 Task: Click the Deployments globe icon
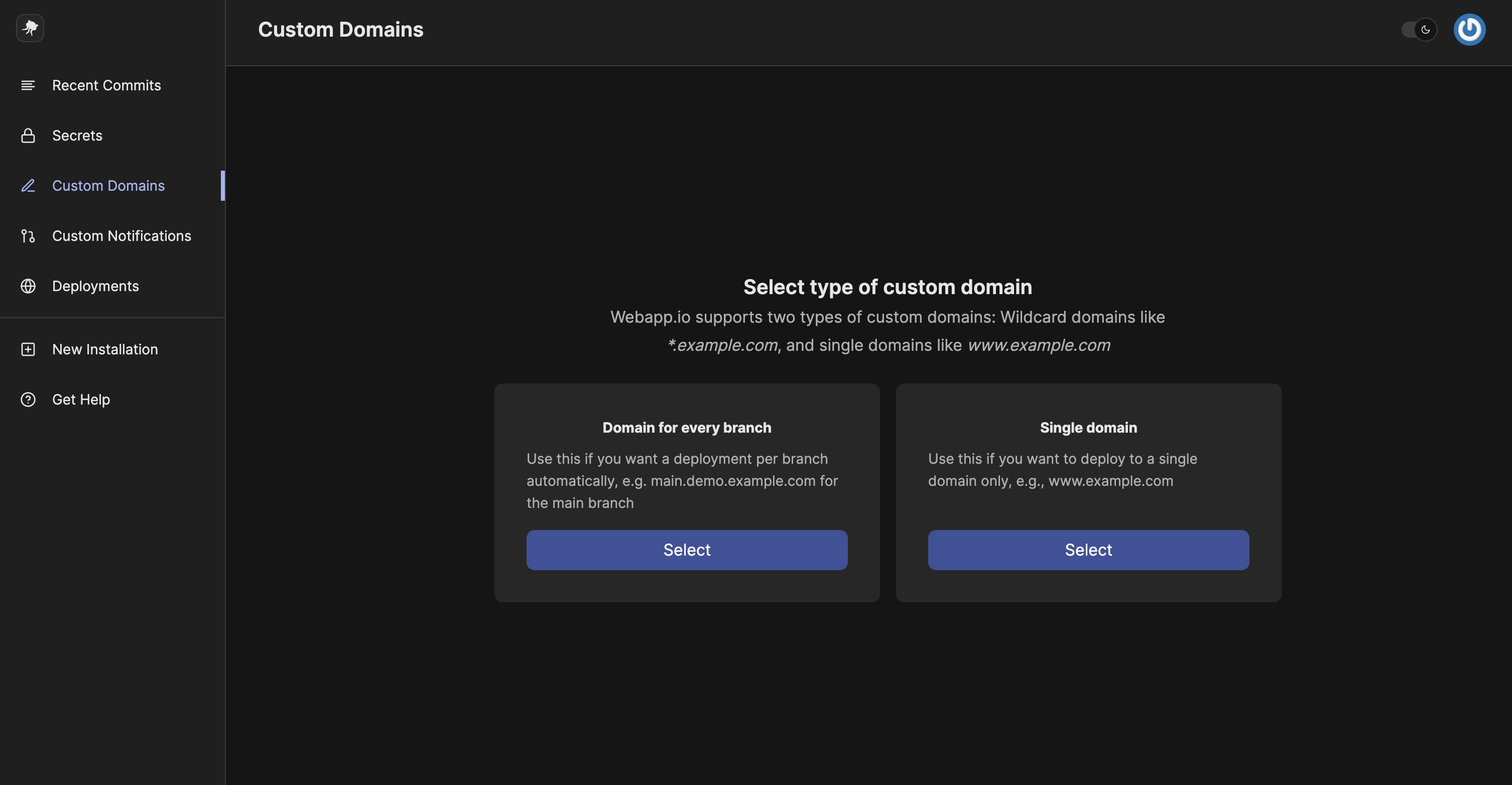click(28, 286)
